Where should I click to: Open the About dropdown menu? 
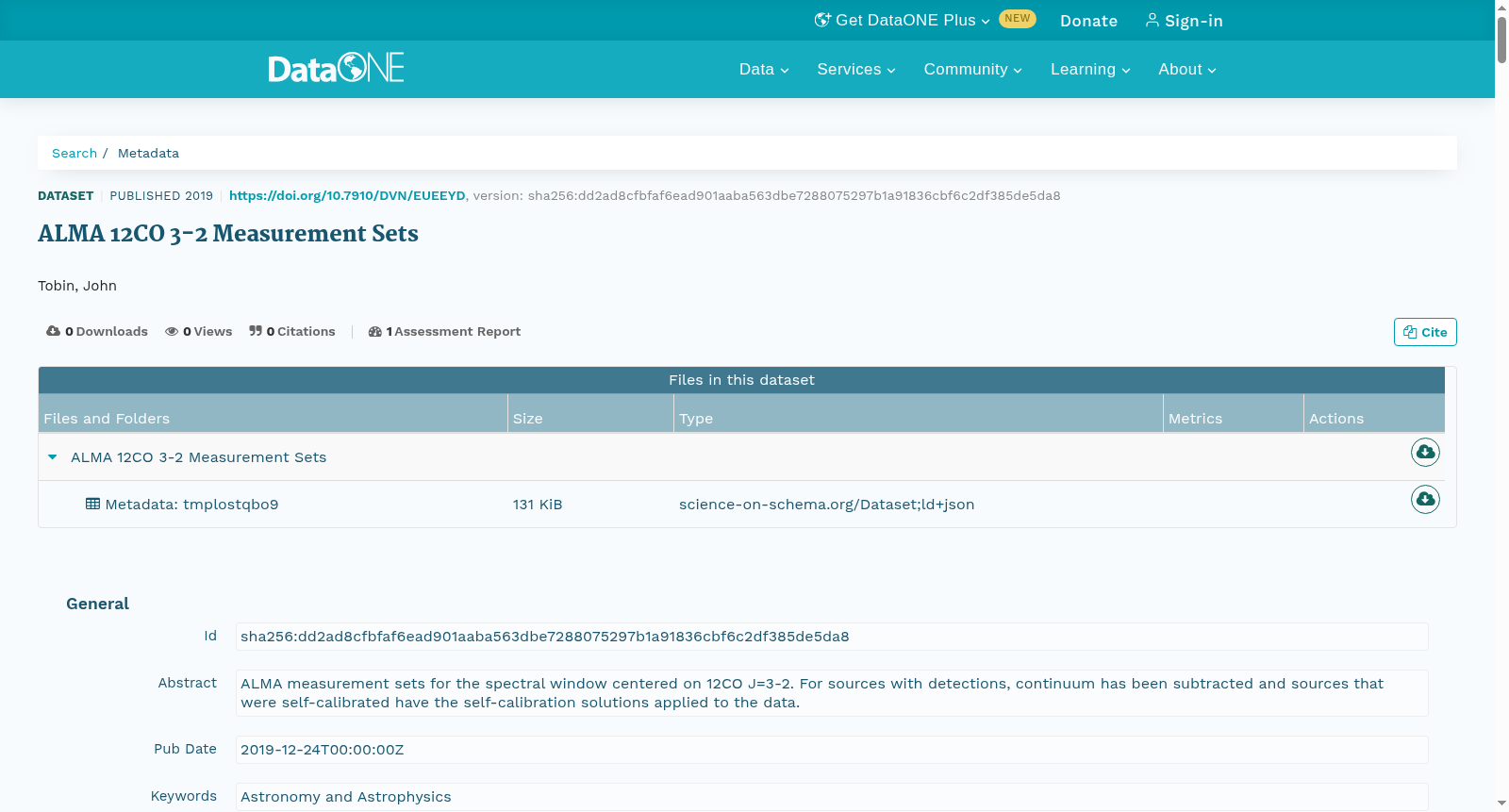1187,69
